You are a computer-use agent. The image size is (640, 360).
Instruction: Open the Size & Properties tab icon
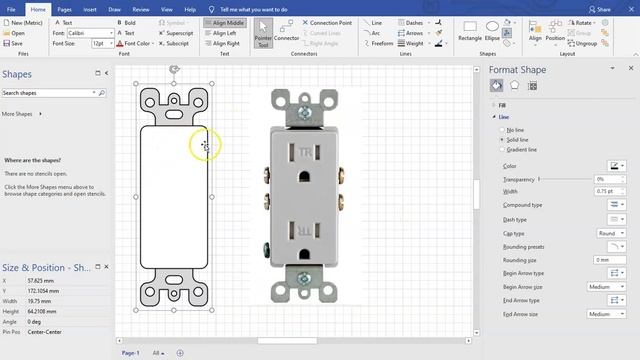[x=532, y=86]
